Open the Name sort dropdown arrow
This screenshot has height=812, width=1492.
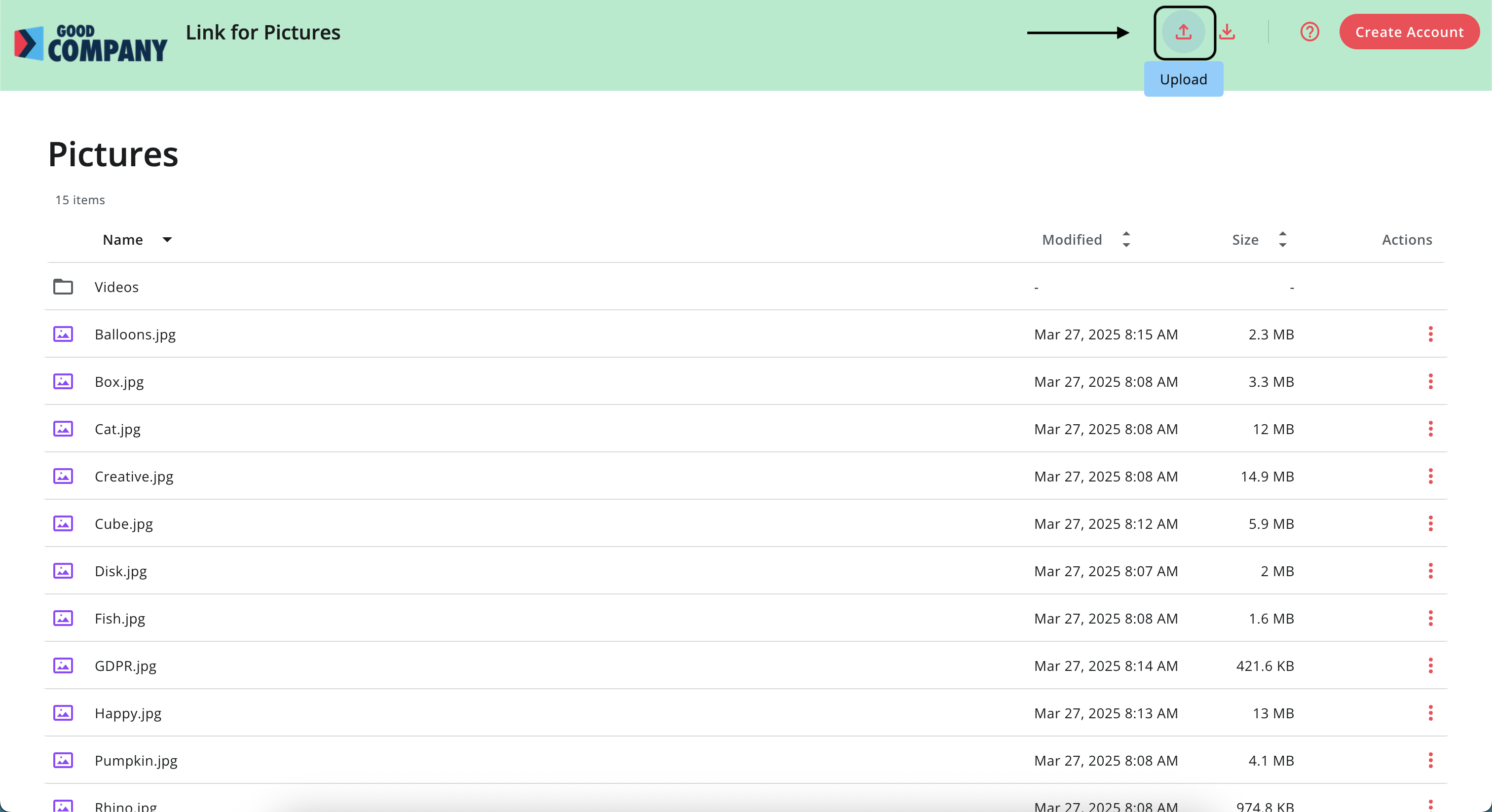click(167, 240)
